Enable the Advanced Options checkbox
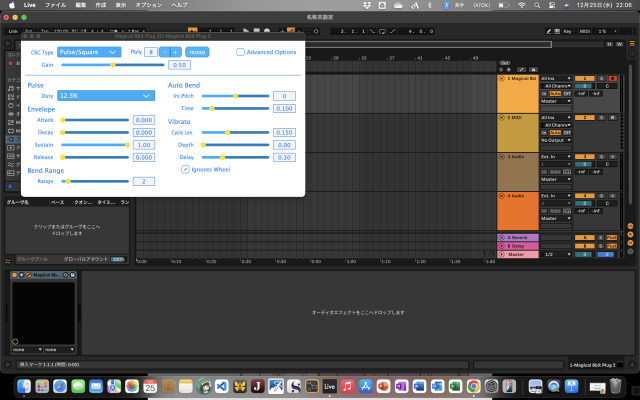Image resolution: width=640 pixels, height=400 pixels. tap(241, 52)
